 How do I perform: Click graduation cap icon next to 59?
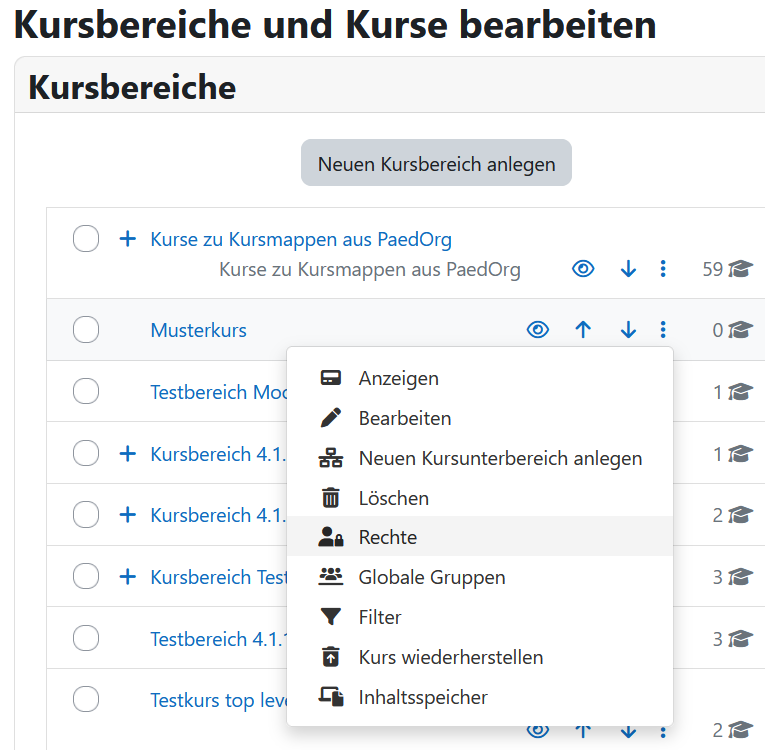coord(741,269)
